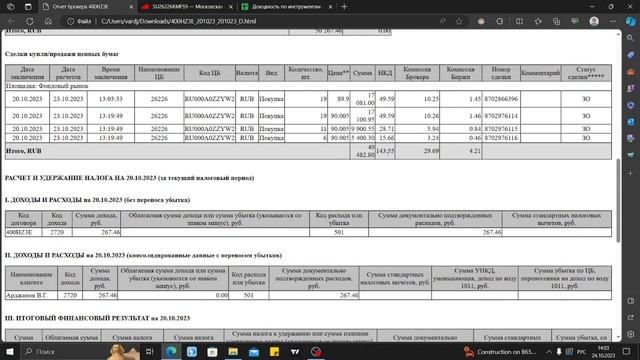Open Collections icon in toolbar

[x=556, y=21]
